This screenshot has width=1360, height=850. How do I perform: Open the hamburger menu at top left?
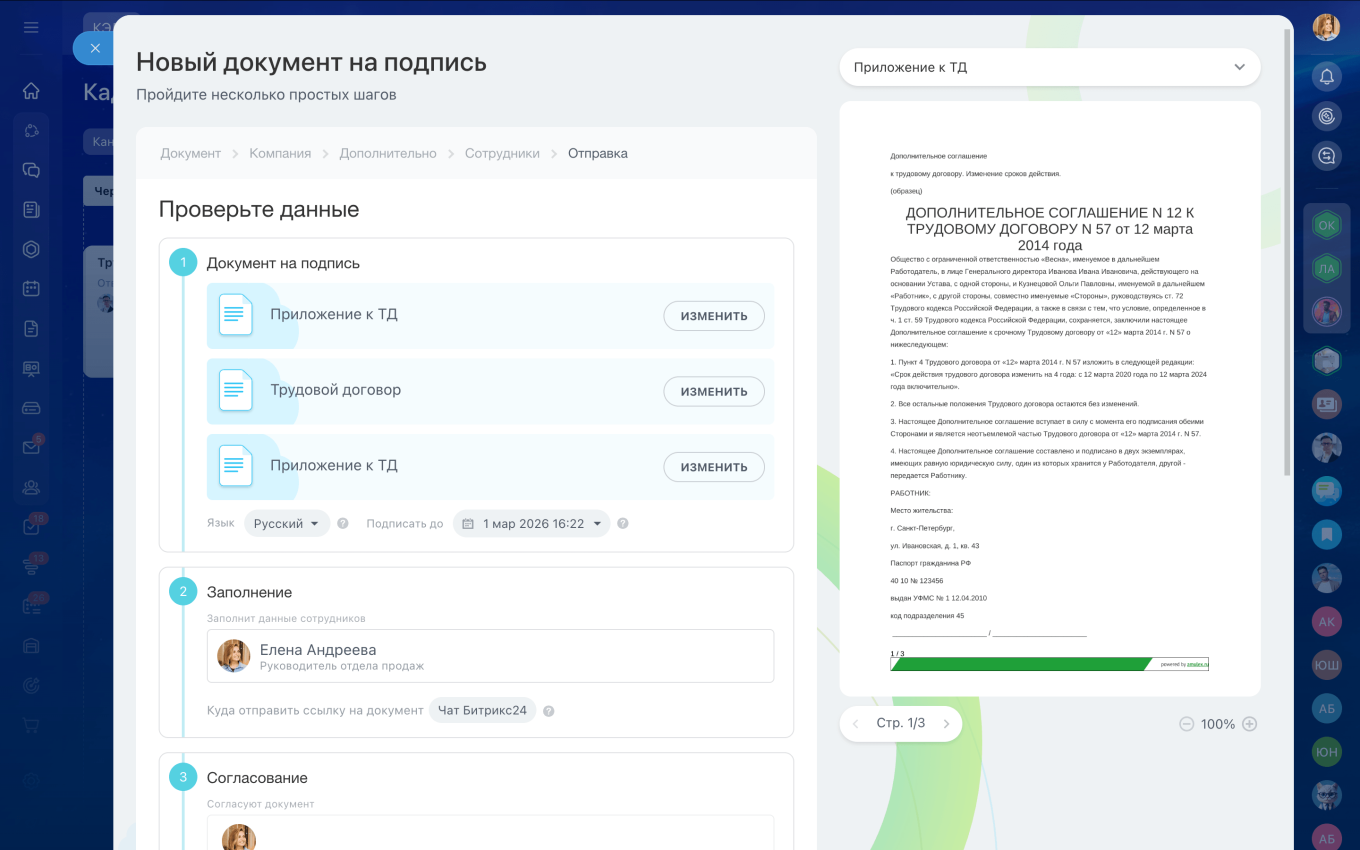tap(30, 27)
